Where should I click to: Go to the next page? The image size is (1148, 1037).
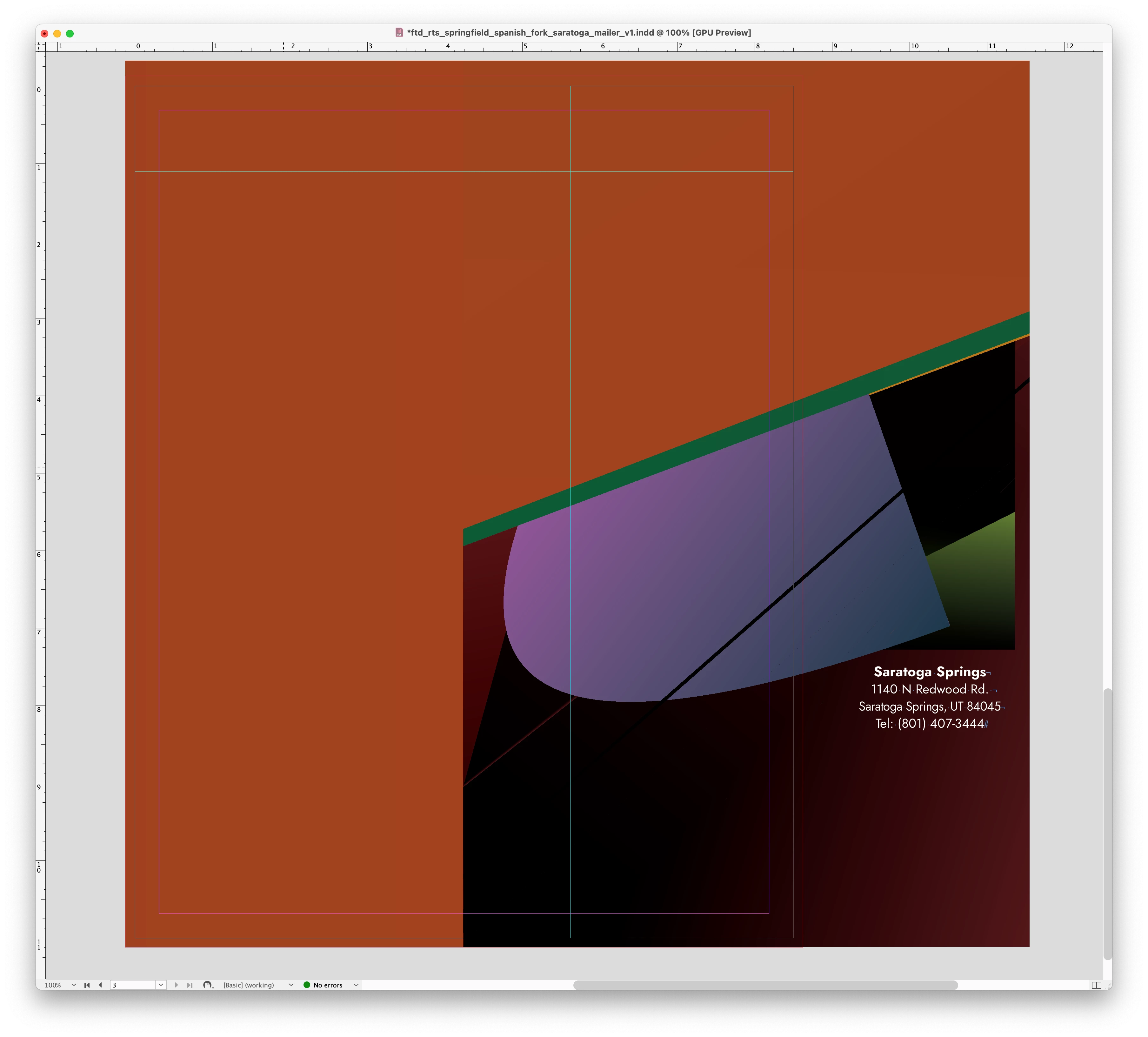(x=177, y=985)
